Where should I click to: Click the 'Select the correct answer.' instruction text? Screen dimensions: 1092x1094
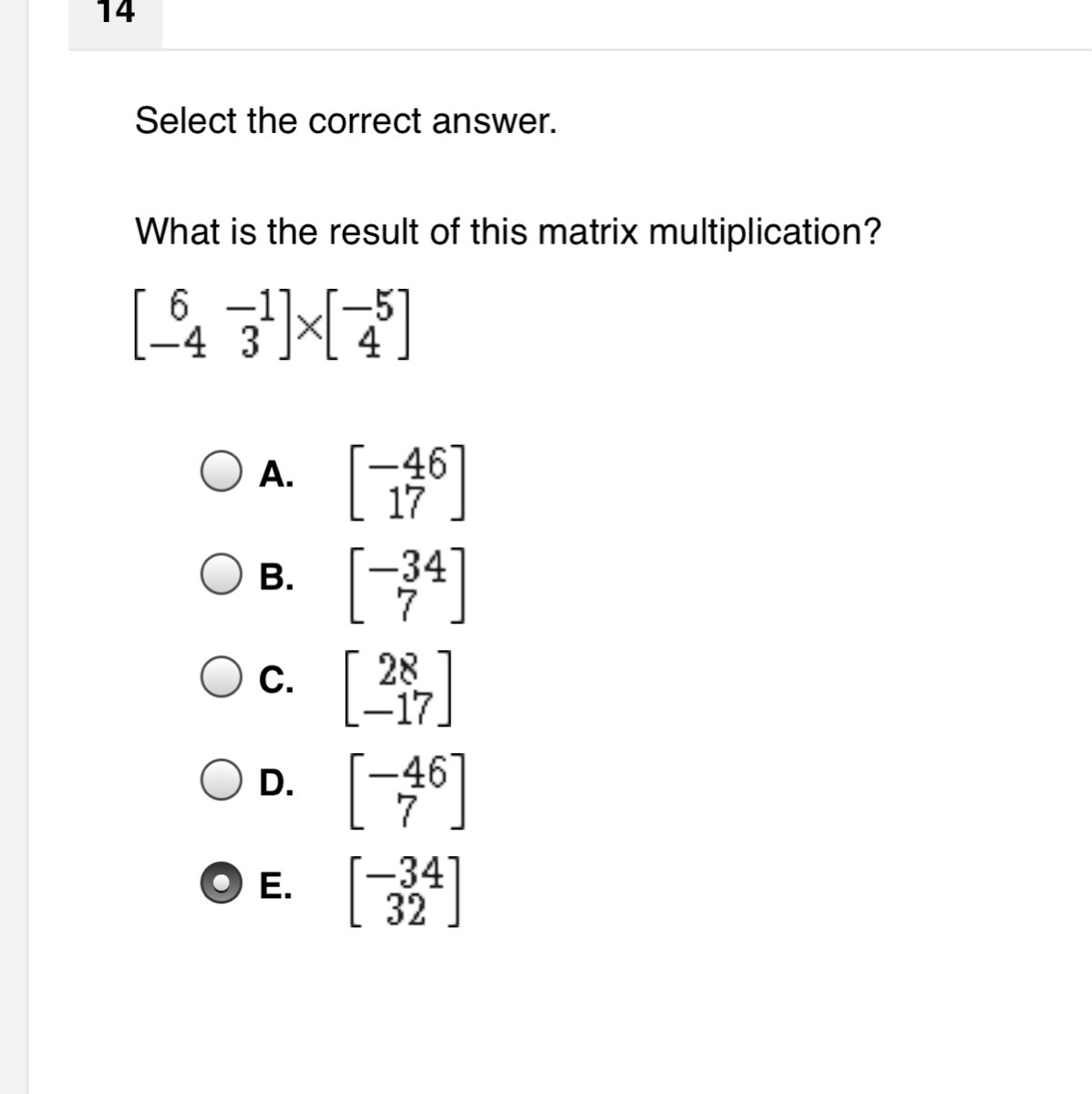(345, 120)
